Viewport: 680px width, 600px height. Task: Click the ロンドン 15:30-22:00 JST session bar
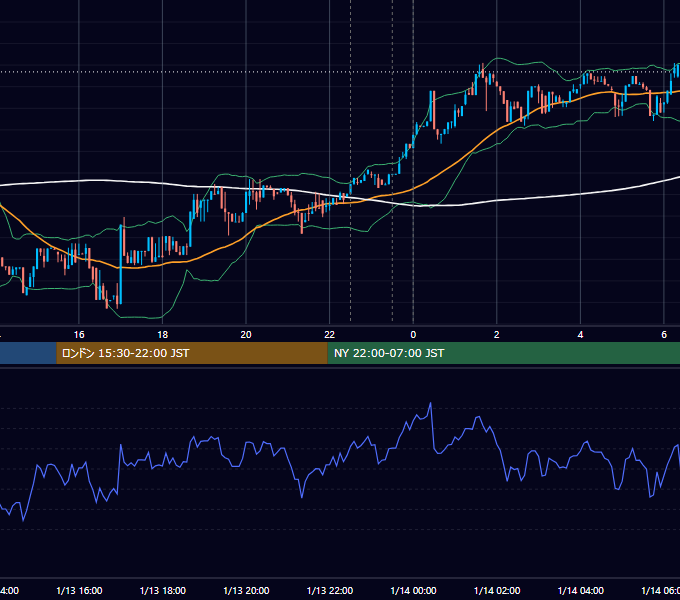(x=192, y=353)
